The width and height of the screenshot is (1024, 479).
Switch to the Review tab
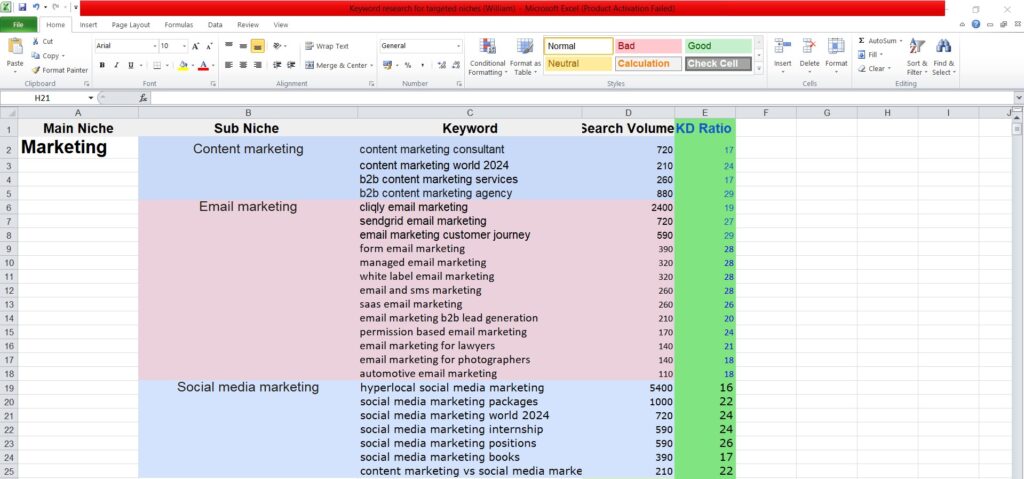click(x=248, y=25)
